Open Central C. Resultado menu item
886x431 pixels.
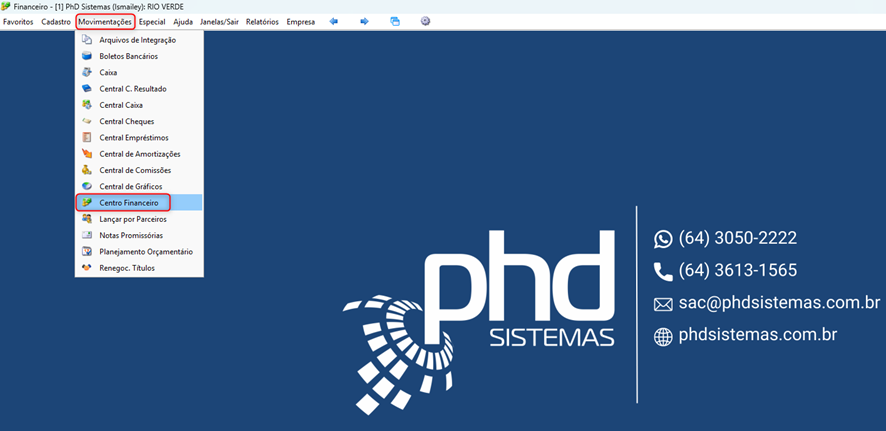click(132, 89)
